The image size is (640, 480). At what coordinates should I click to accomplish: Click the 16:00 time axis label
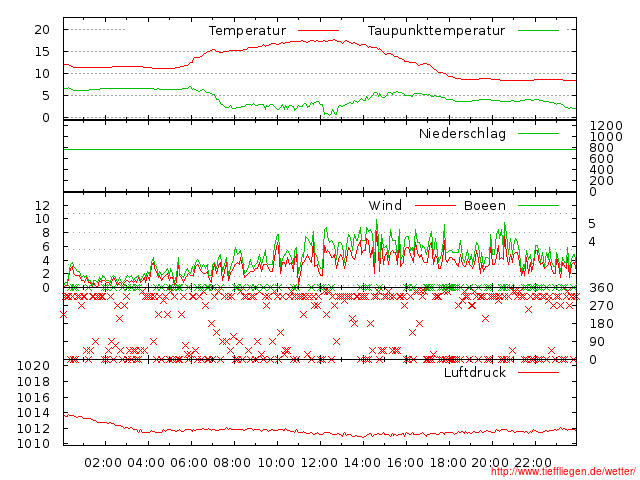point(405,463)
